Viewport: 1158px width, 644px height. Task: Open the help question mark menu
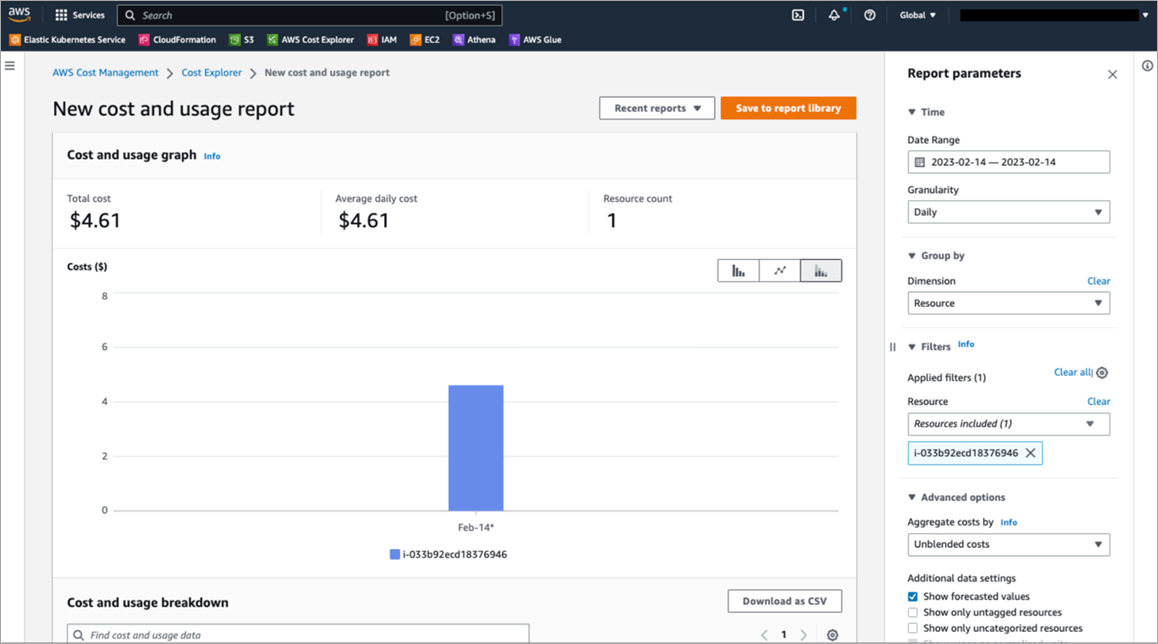click(x=870, y=15)
